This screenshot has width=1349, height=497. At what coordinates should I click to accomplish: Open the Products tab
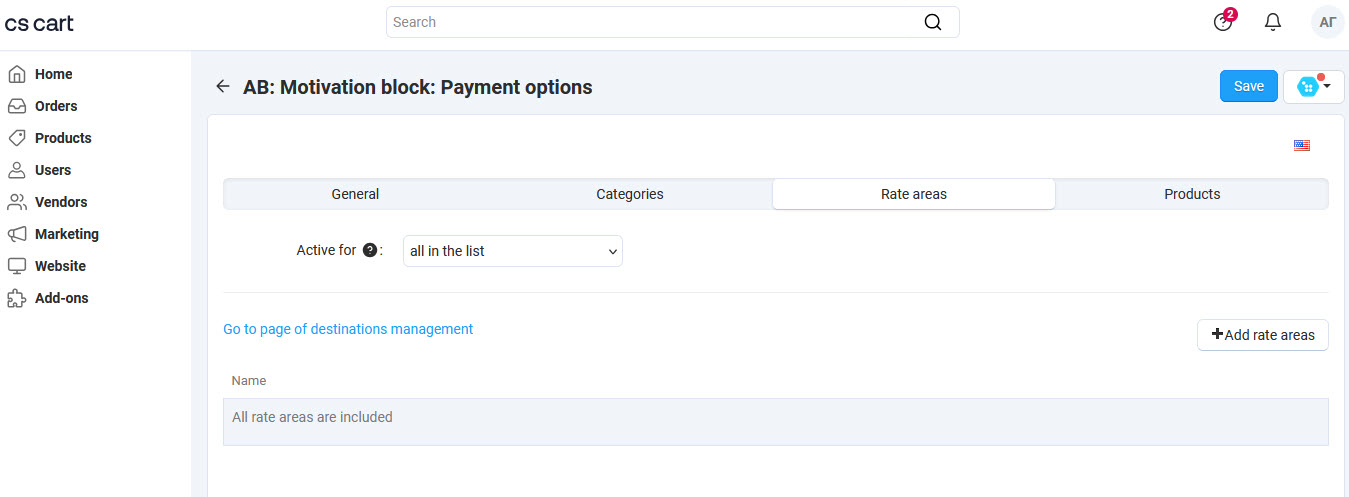(1192, 194)
